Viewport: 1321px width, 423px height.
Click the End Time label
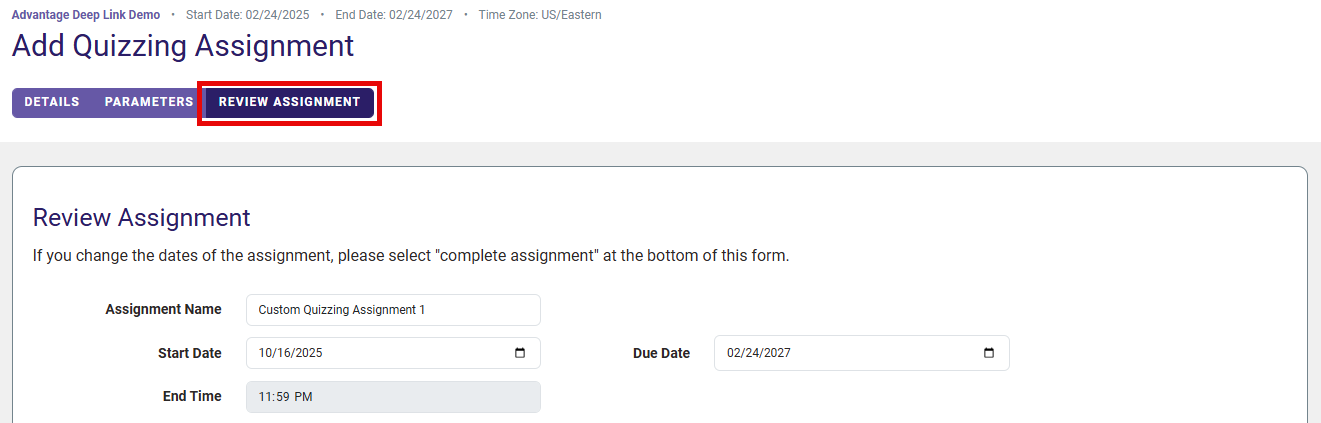[x=192, y=397]
